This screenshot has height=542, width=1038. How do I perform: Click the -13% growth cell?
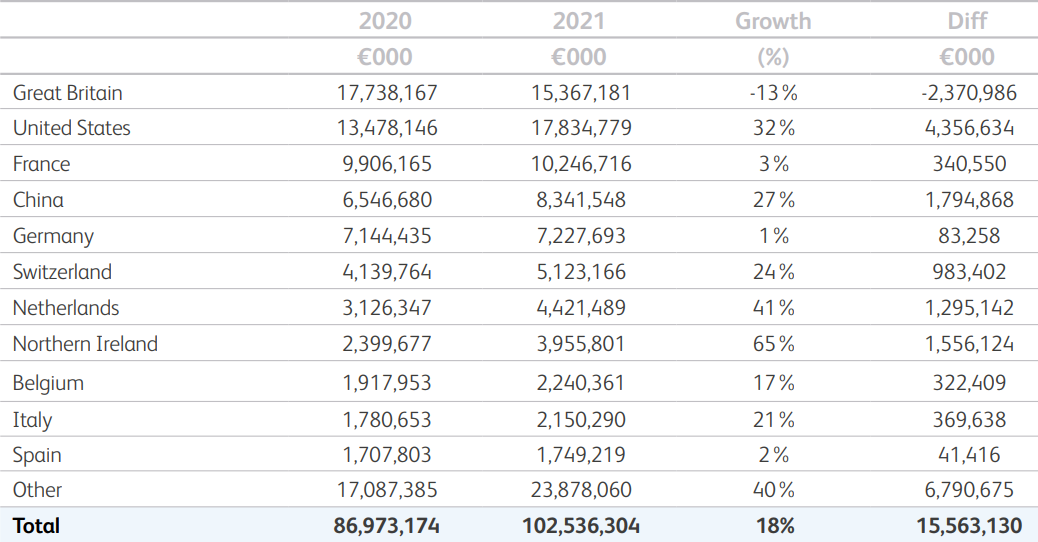click(773, 93)
